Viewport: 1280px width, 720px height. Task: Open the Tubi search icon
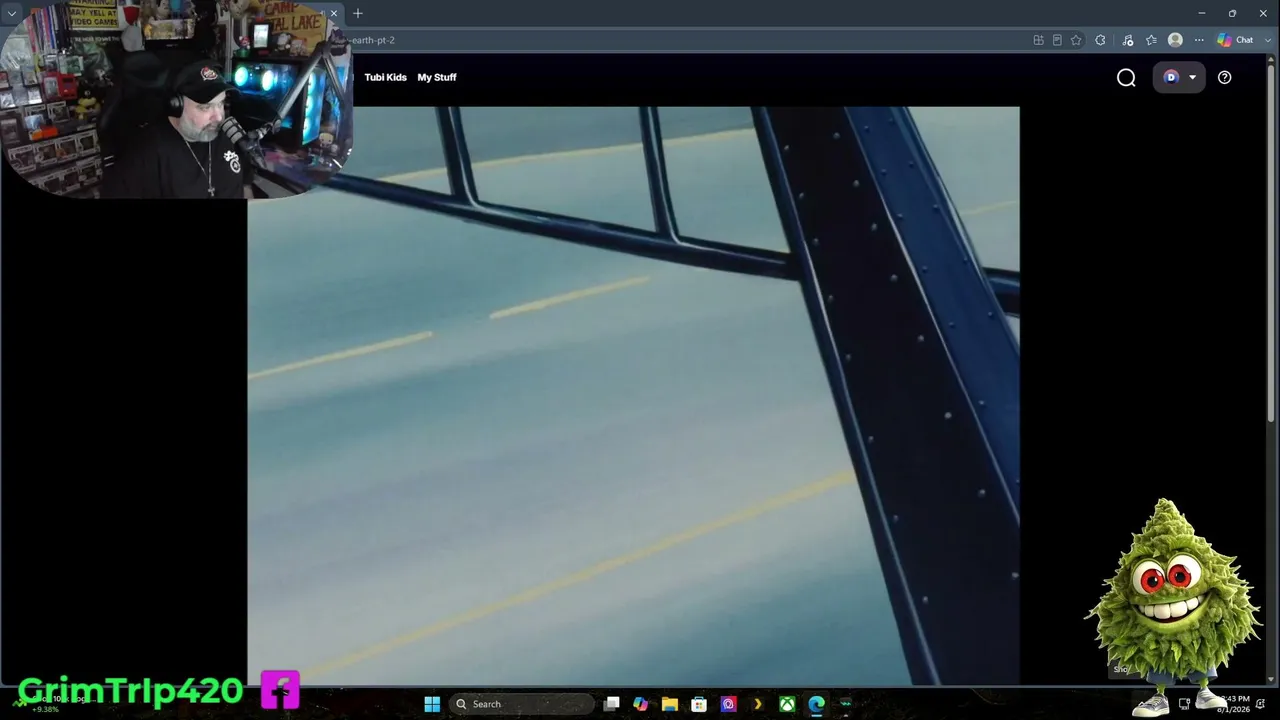coord(1126,78)
